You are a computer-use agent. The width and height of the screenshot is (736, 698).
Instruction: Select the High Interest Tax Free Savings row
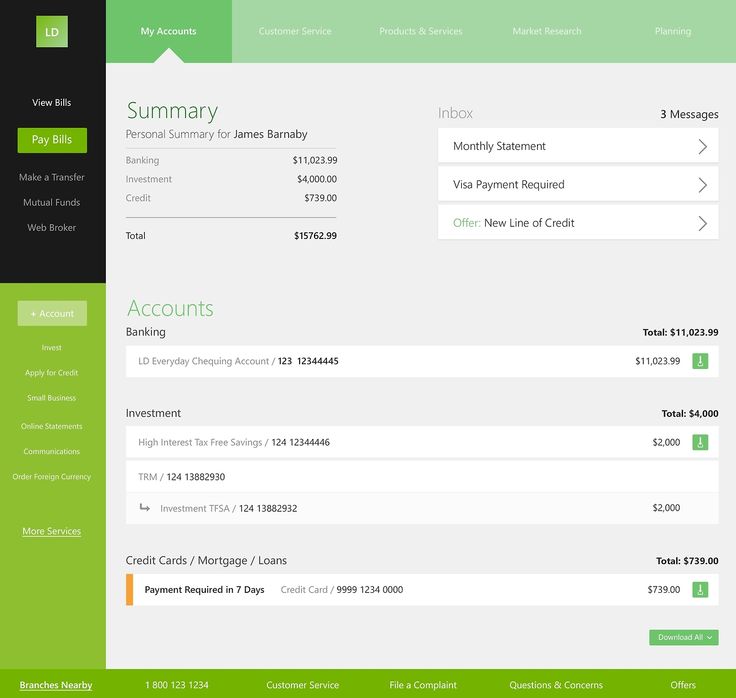point(422,442)
